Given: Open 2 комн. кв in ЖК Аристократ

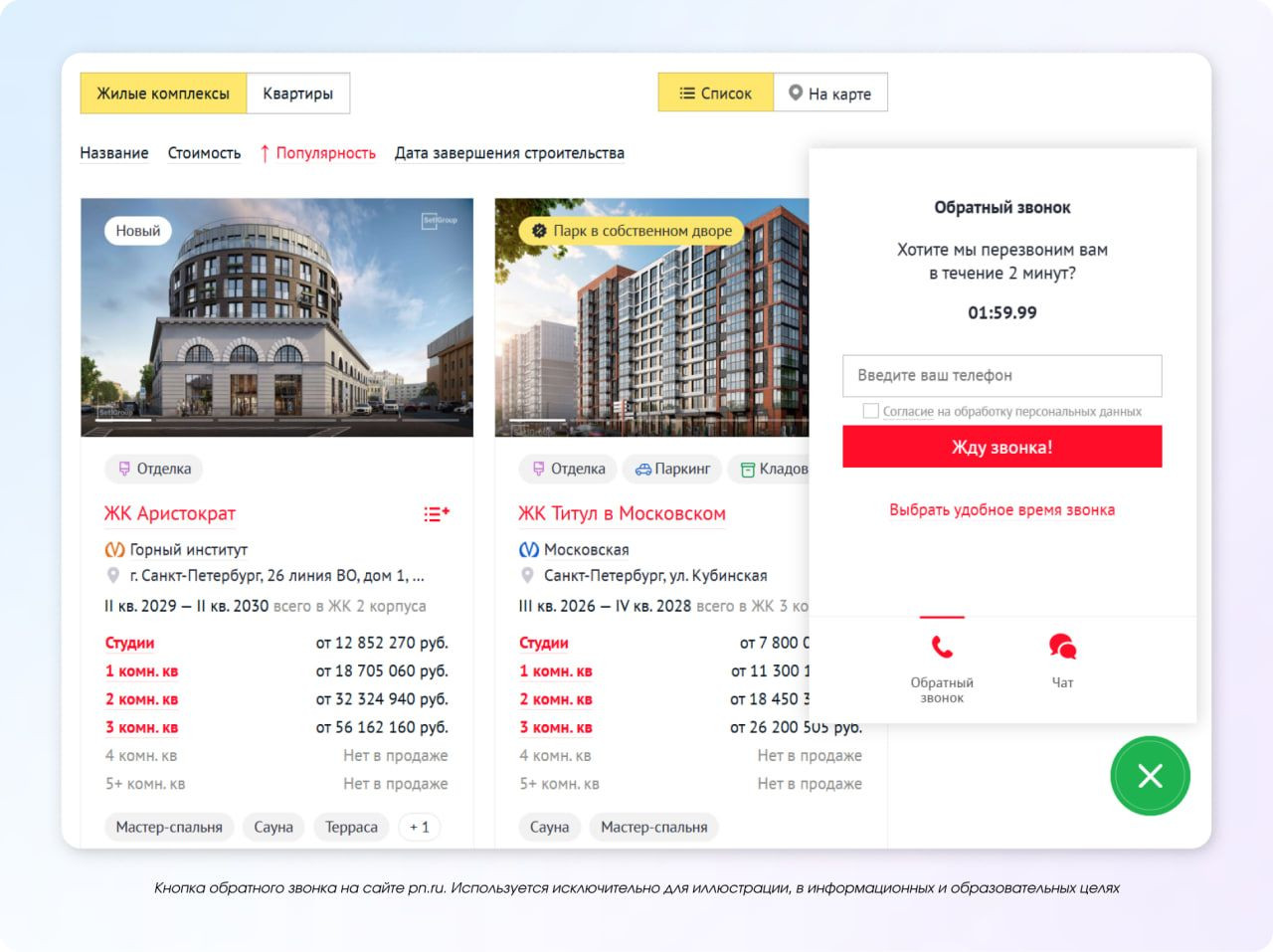Looking at the screenshot, I should tap(141, 699).
